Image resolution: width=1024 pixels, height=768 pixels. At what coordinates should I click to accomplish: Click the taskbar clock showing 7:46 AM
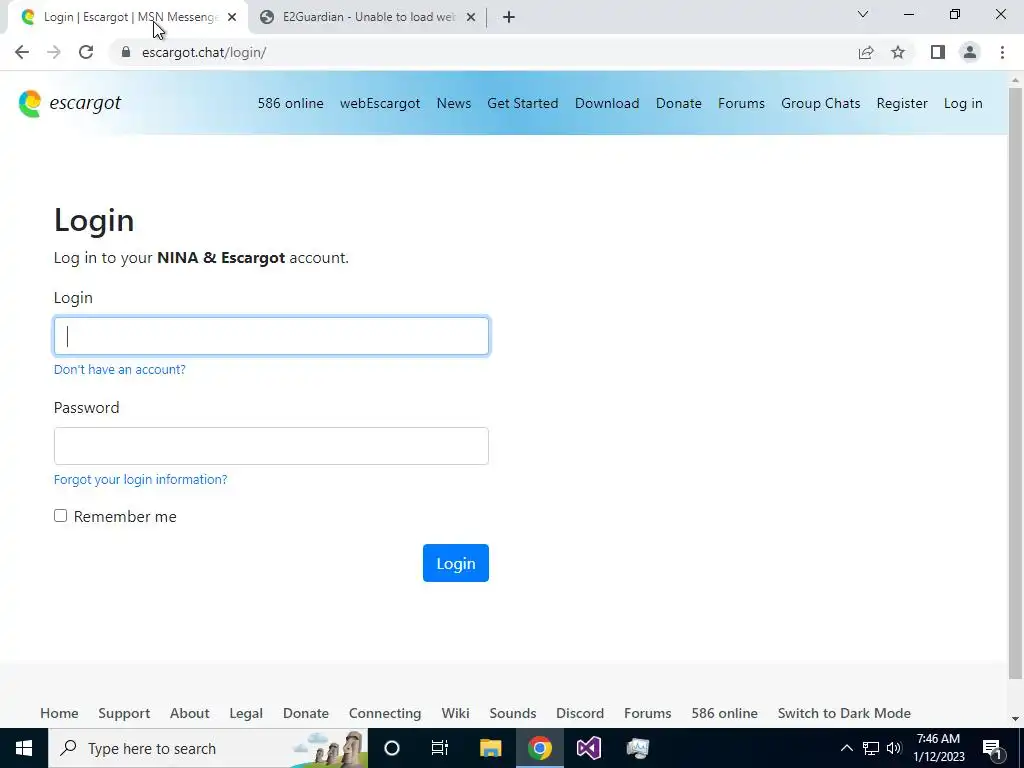(x=938, y=748)
